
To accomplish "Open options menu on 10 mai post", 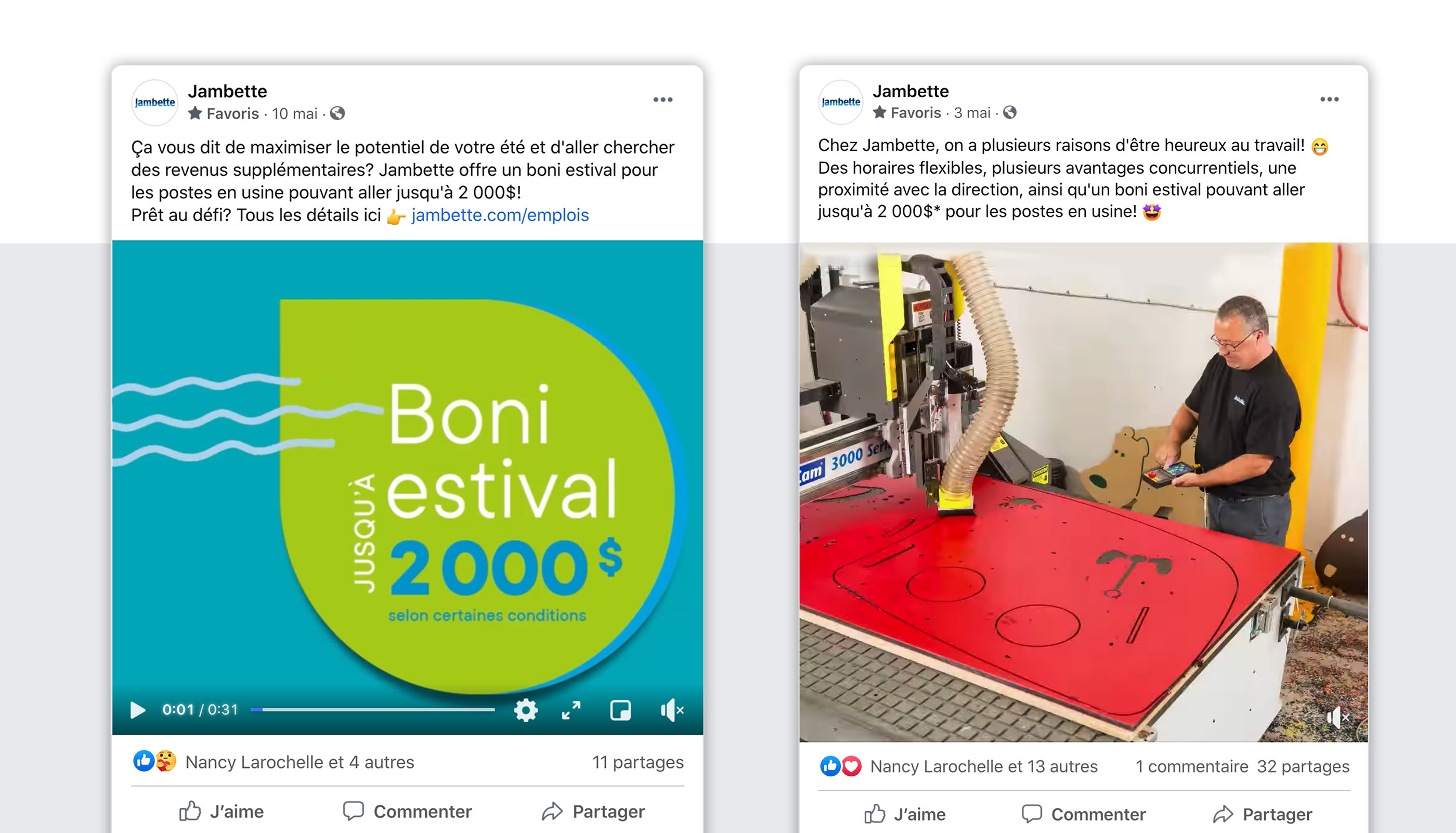I will click(663, 99).
